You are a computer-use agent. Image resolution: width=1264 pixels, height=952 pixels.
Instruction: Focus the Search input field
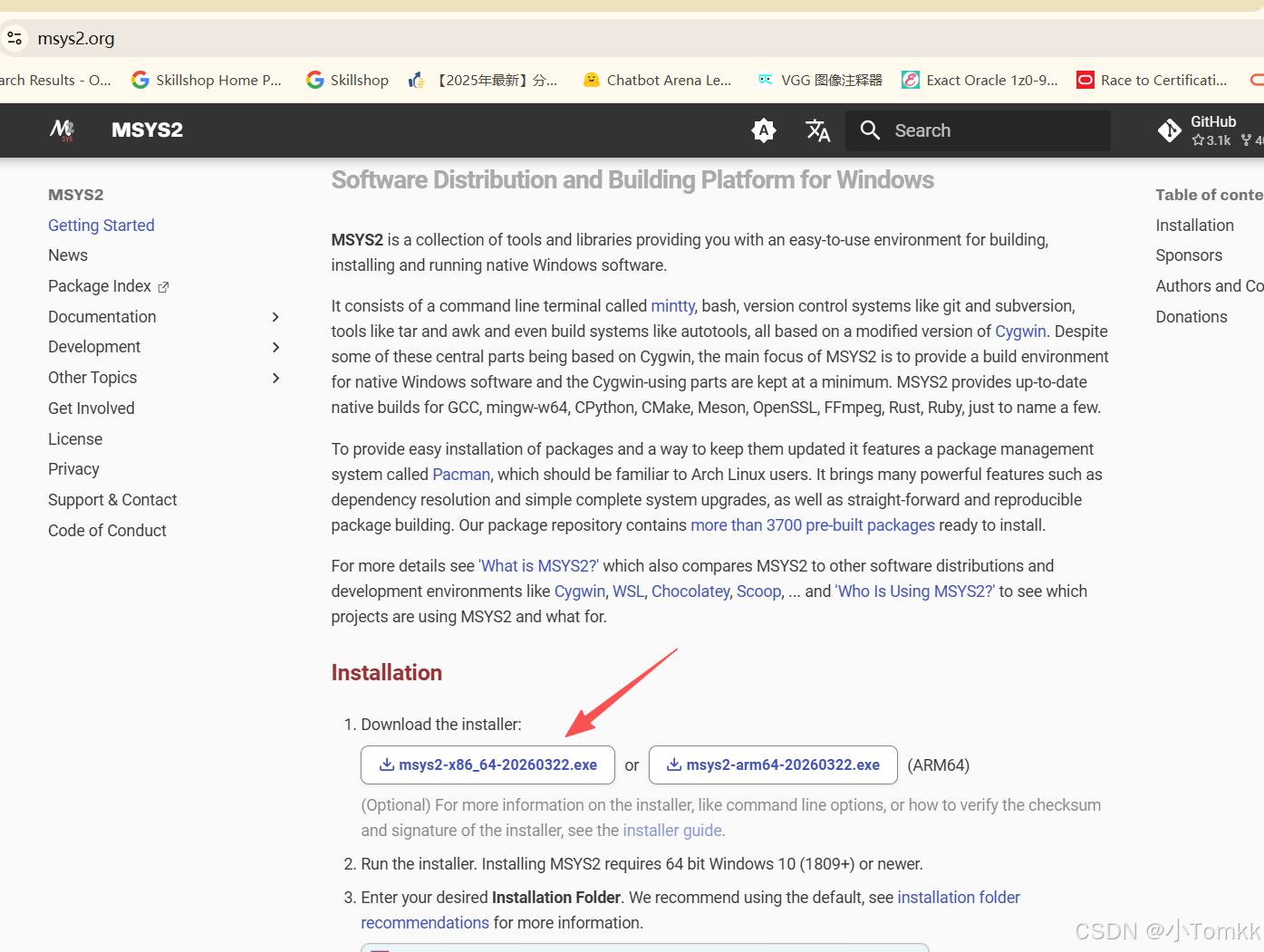pyautogui.click(x=979, y=130)
